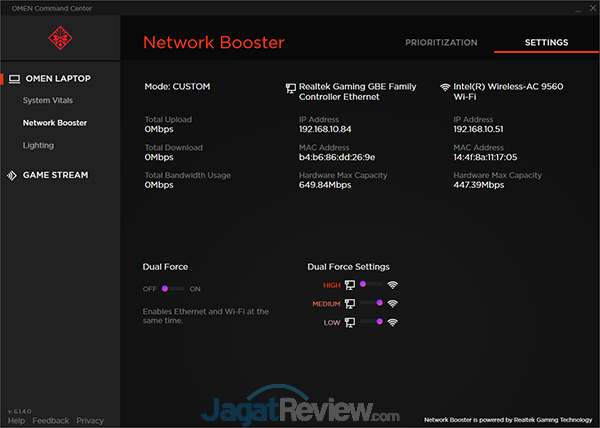Click the Wi-Fi icon in MEDIUM row
This screenshot has height=428, width=600.
[393, 303]
